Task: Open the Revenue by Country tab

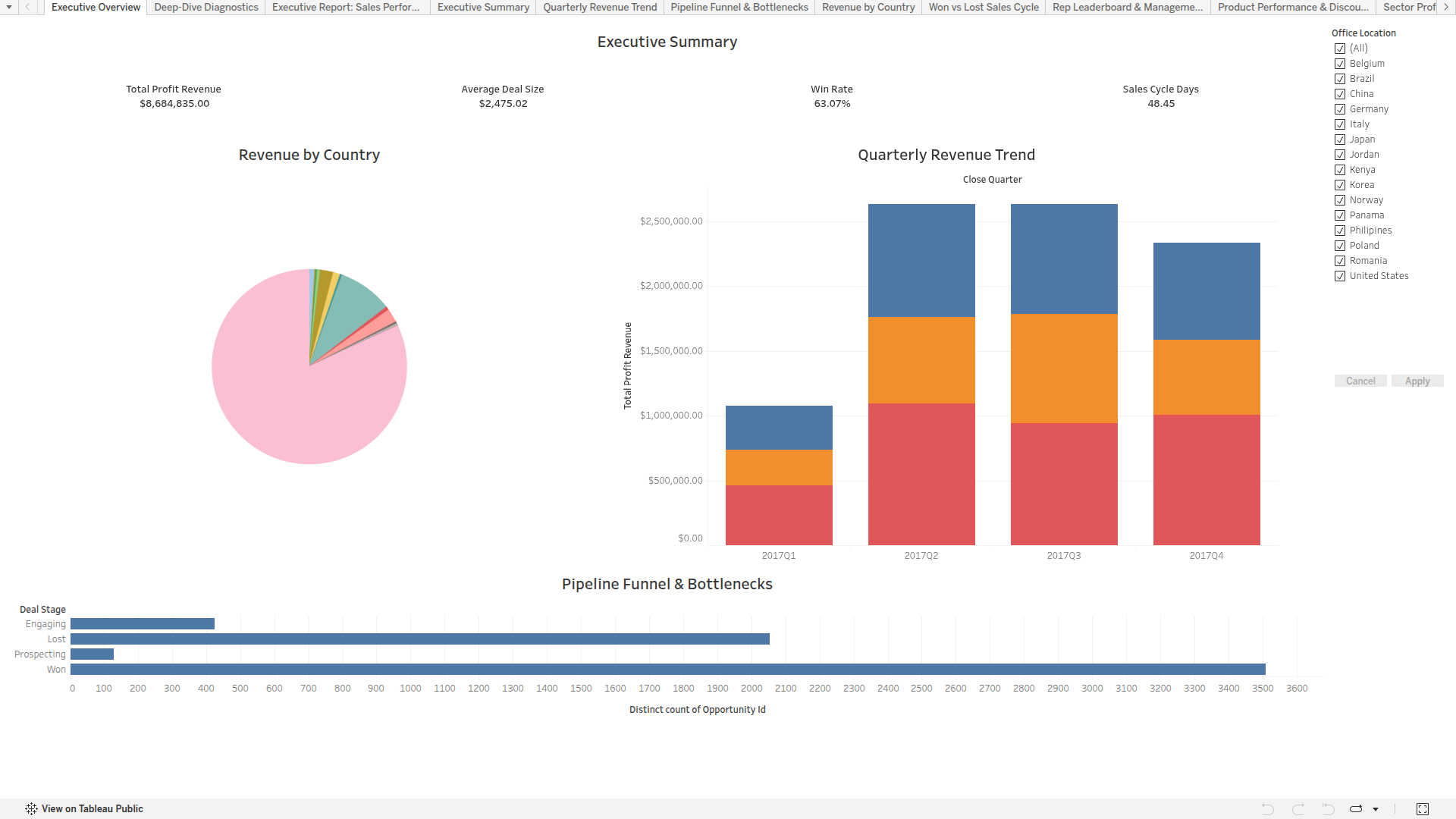Action: pos(868,7)
